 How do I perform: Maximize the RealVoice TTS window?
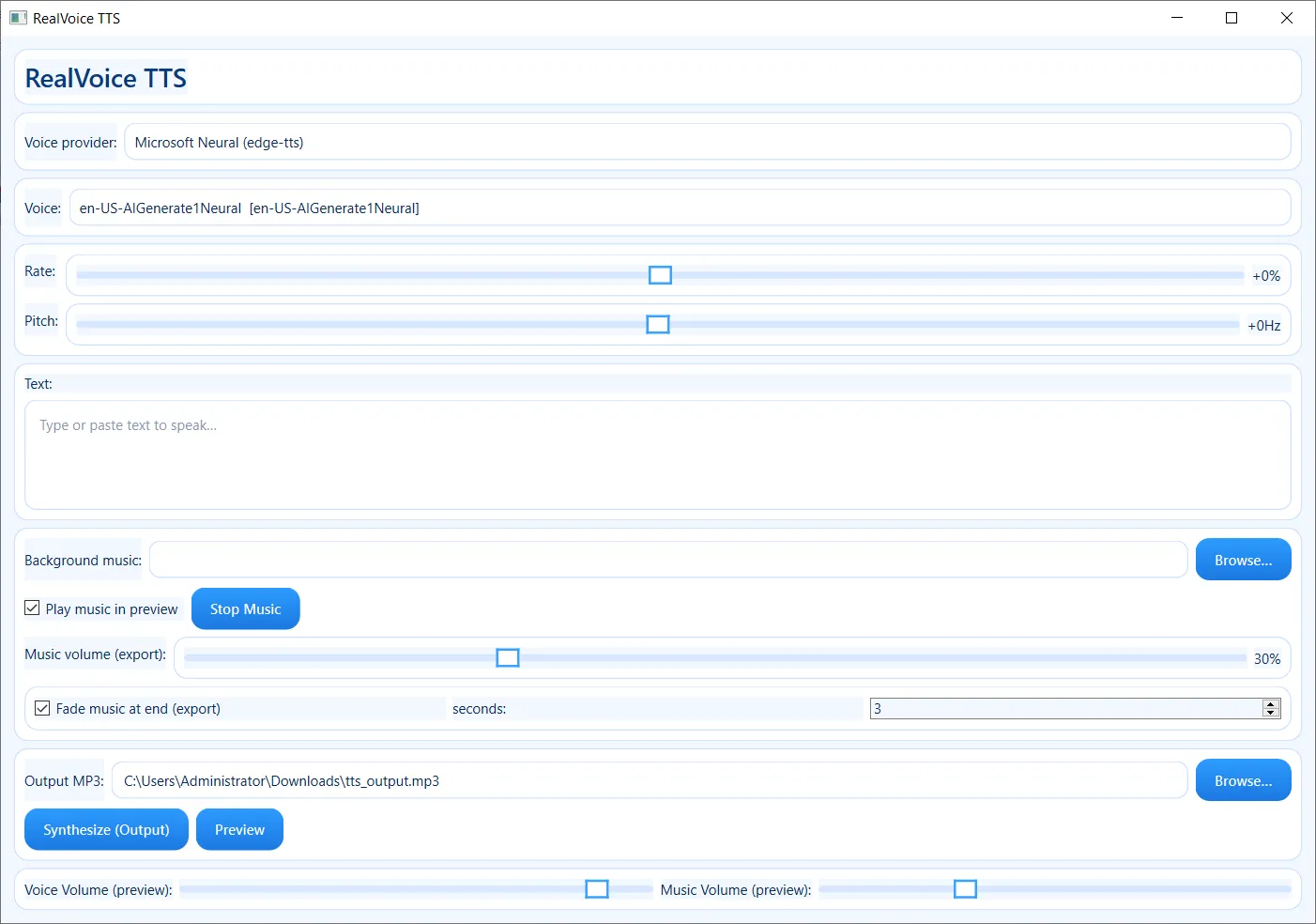1232,18
